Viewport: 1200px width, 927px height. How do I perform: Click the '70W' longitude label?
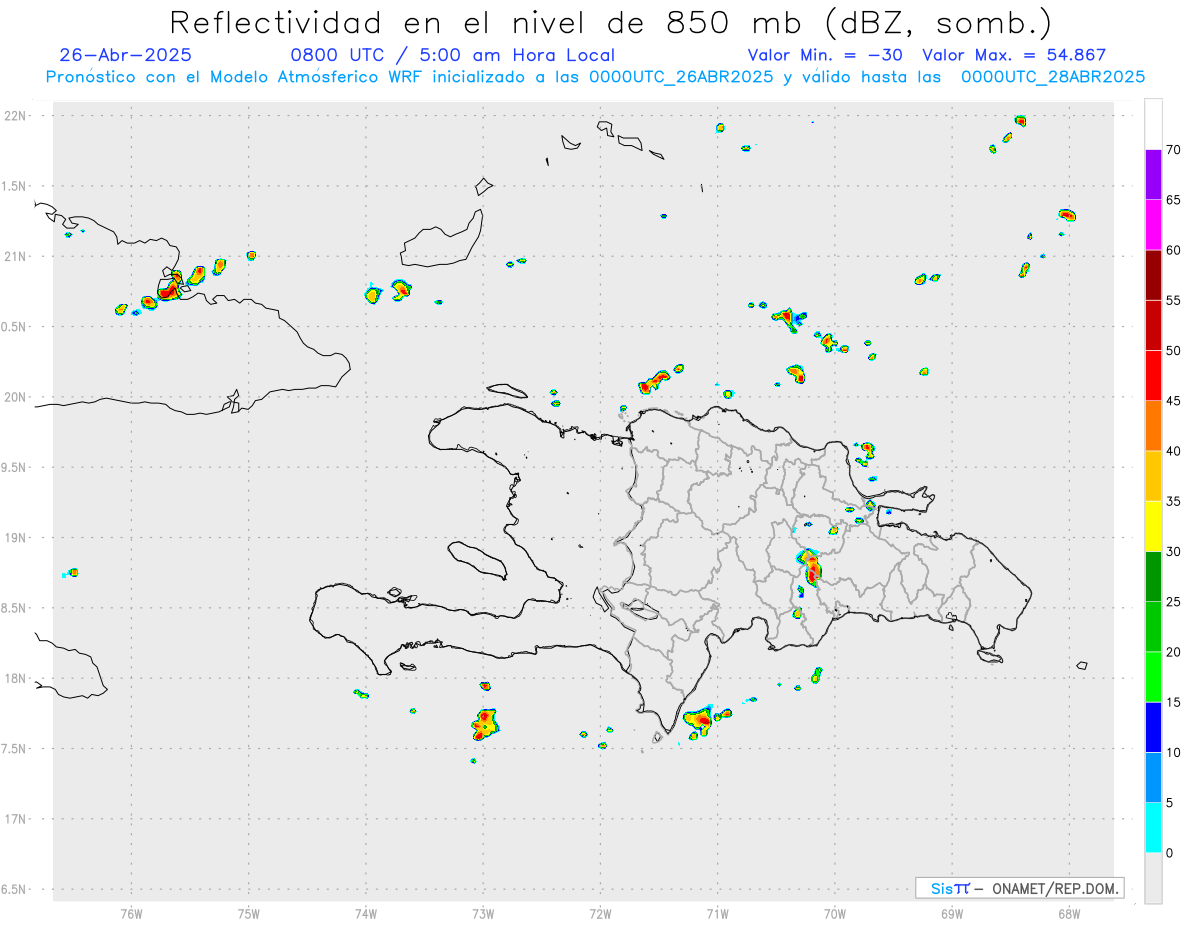point(835,914)
